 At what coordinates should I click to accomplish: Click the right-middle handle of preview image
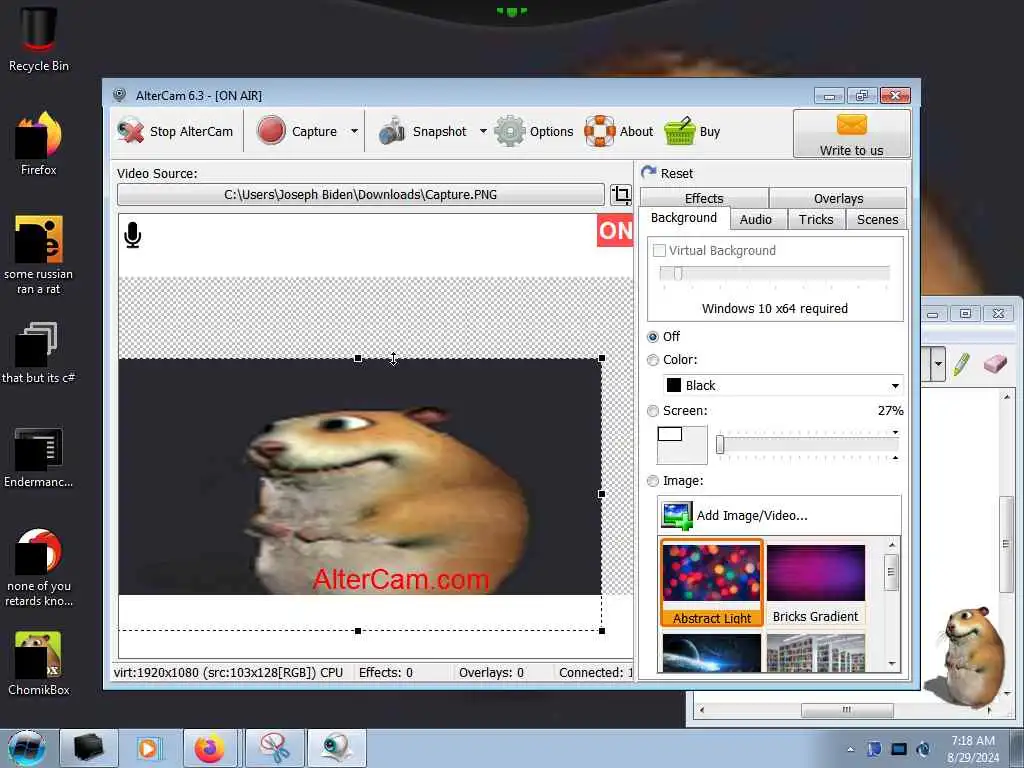[601, 494]
